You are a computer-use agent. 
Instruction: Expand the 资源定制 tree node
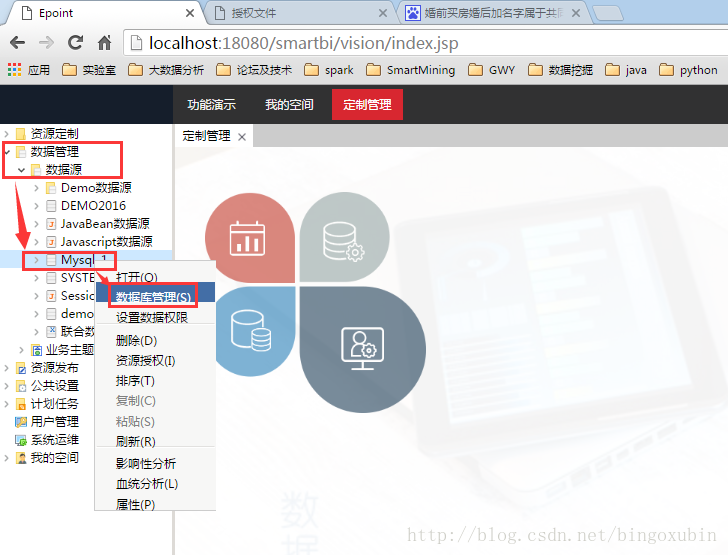6,134
